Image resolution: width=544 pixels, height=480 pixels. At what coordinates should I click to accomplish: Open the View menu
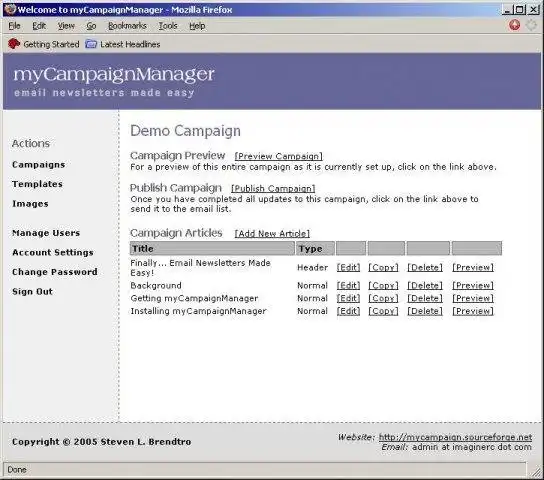pyautogui.click(x=66, y=26)
